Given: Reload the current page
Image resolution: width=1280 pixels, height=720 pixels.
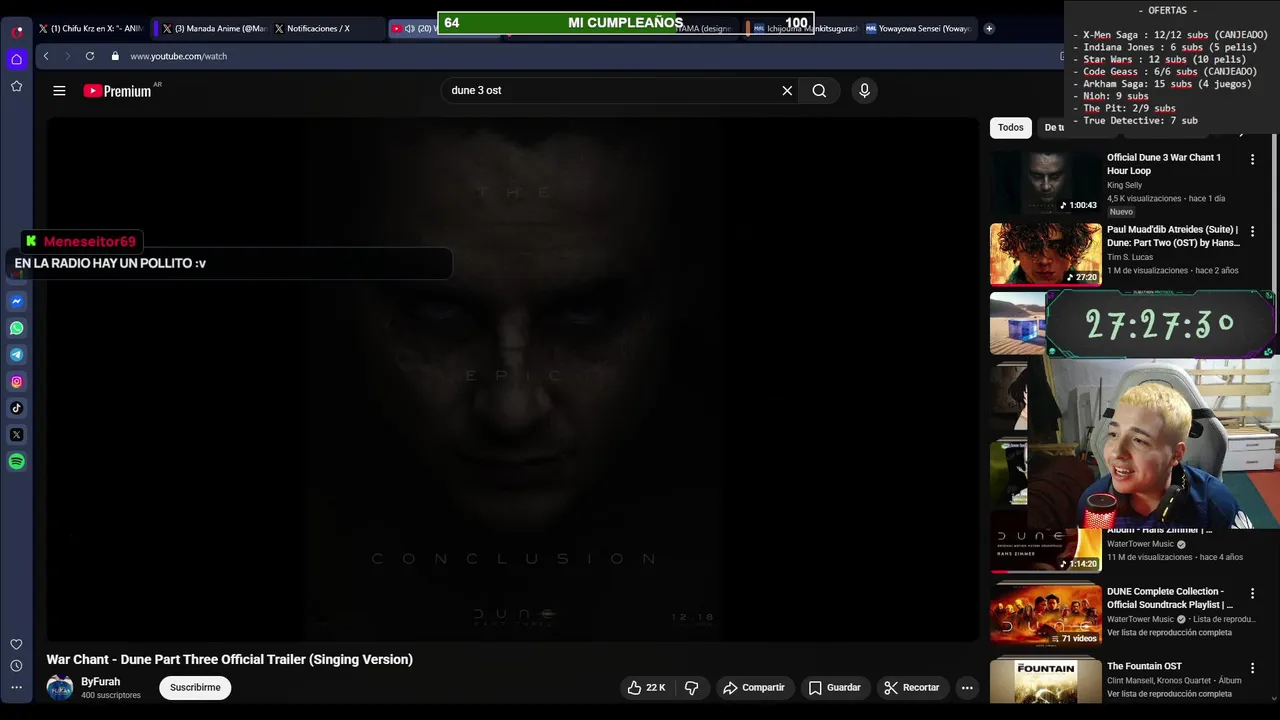Looking at the screenshot, I should coord(90,56).
